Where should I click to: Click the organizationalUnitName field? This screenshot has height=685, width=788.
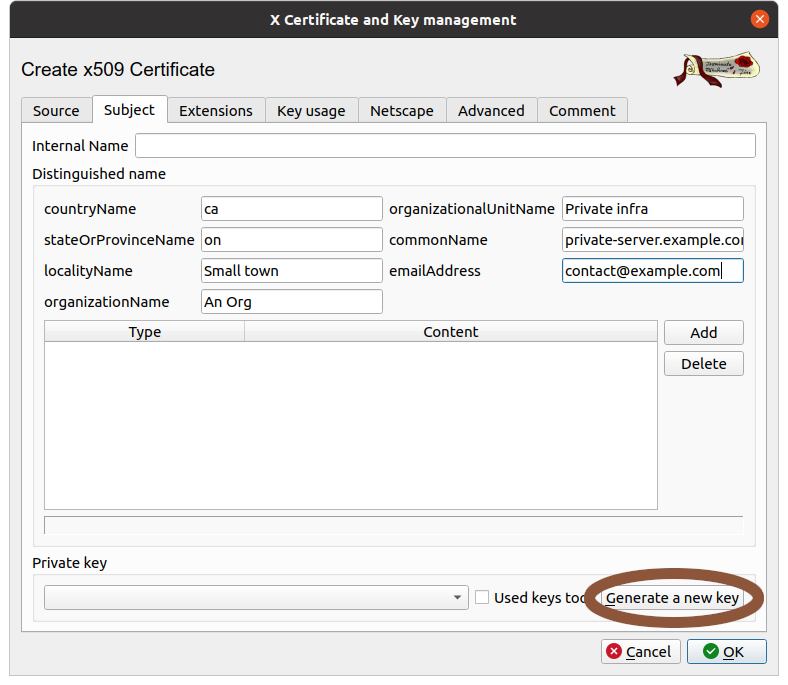[x=652, y=209]
